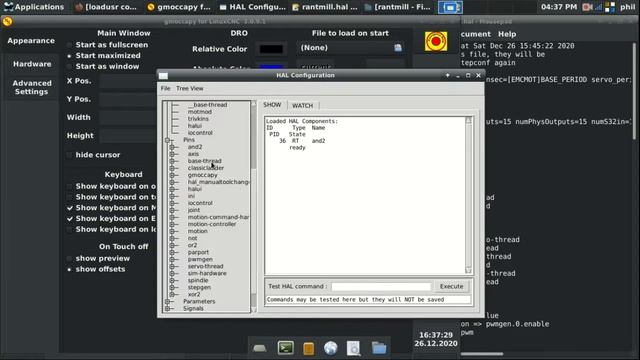
Task: Select the motmod tree item
Action: click(x=200, y=112)
